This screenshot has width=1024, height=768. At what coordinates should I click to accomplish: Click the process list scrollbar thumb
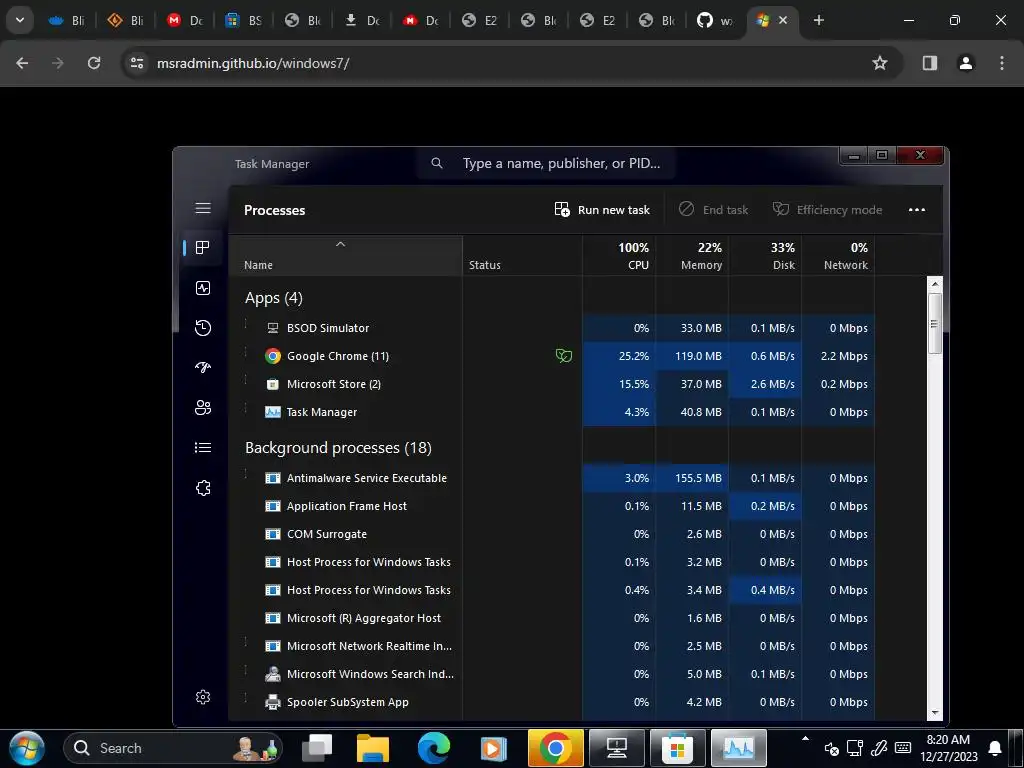(935, 323)
